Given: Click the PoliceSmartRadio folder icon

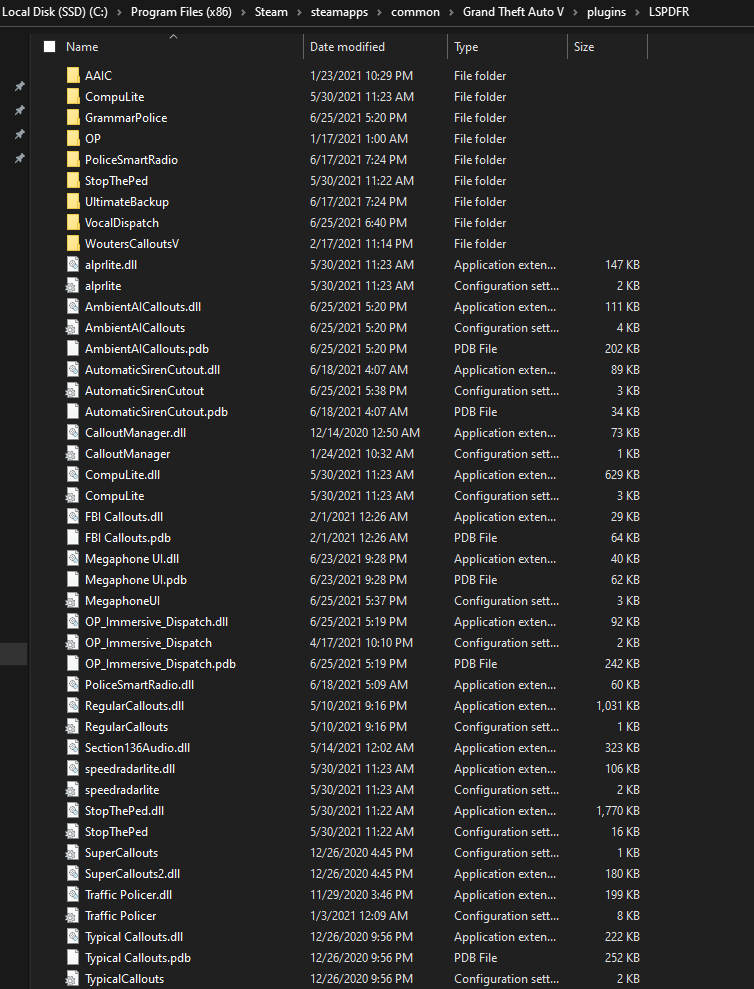Looking at the screenshot, I should coord(73,160).
